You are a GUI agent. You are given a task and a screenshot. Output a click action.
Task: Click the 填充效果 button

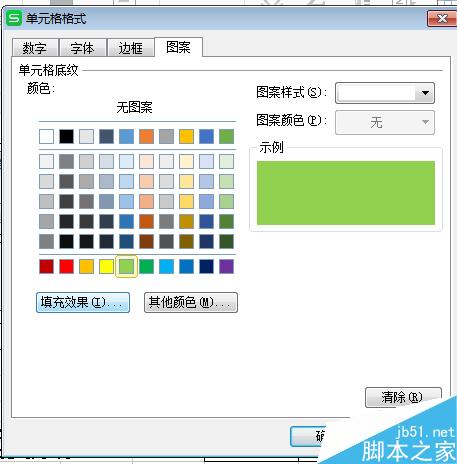pyautogui.click(x=83, y=302)
